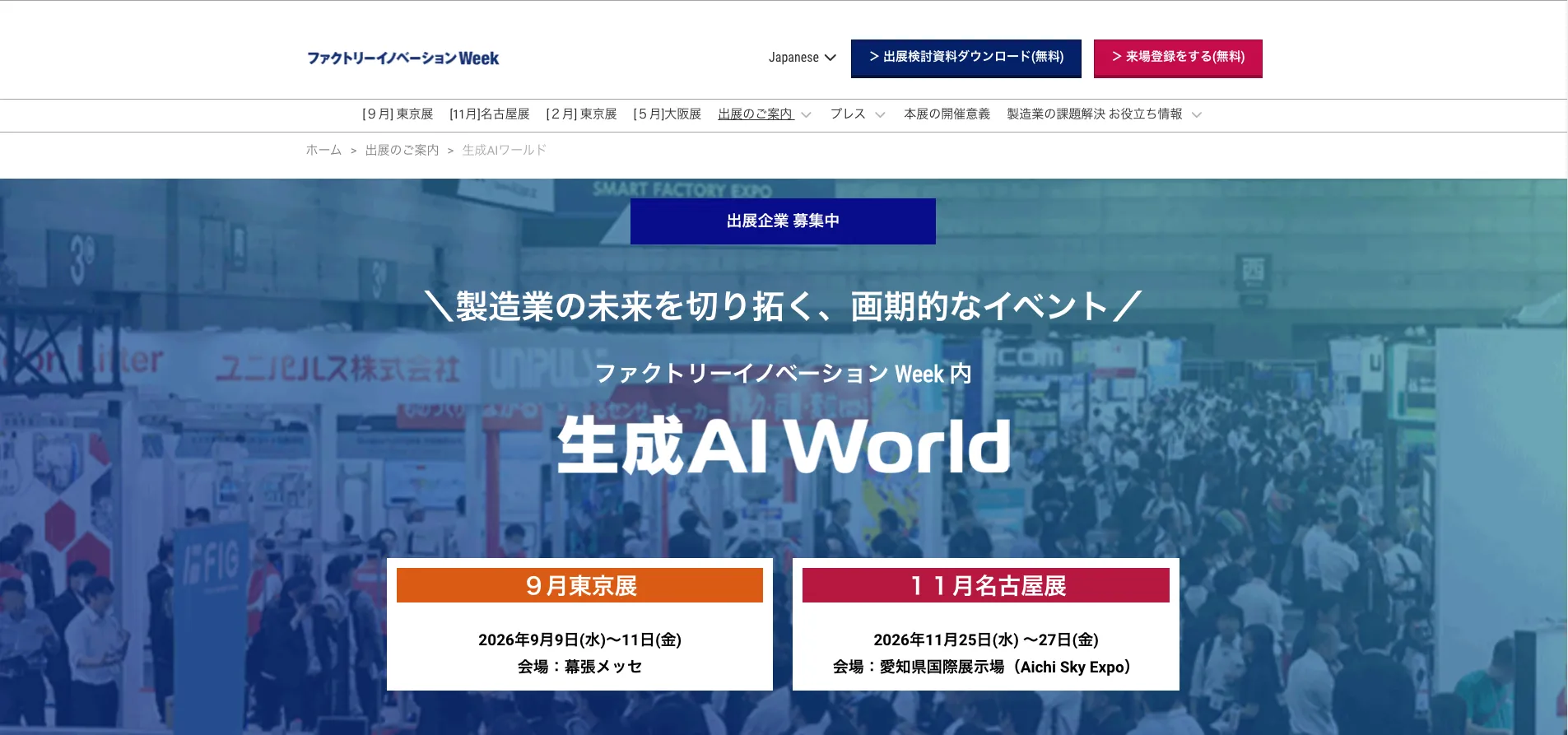The image size is (1568, 735).
Task: Open the [5月]大阪展 menu item
Action: point(667,114)
